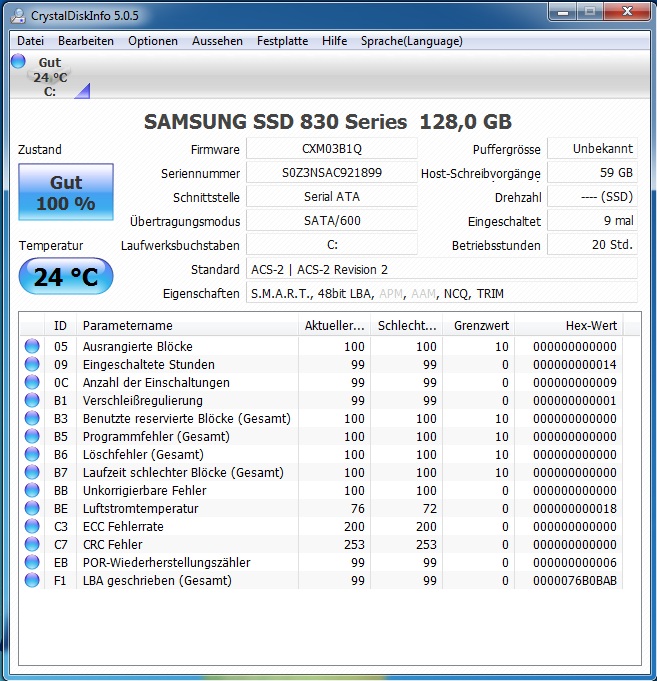Viewport: 657px width, 681px height.
Task: Minimize the CrystalDiskInfo window
Action: pos(563,12)
